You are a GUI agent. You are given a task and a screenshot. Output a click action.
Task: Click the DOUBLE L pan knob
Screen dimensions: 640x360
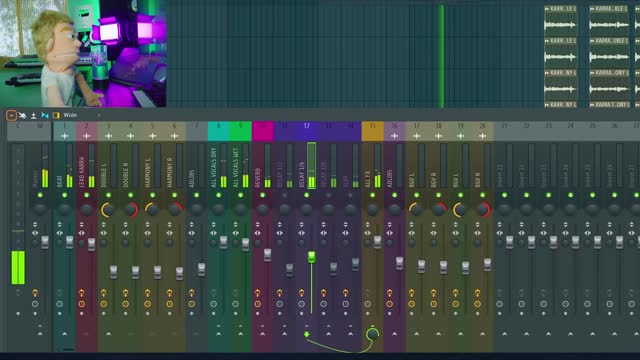pyautogui.click(x=108, y=210)
